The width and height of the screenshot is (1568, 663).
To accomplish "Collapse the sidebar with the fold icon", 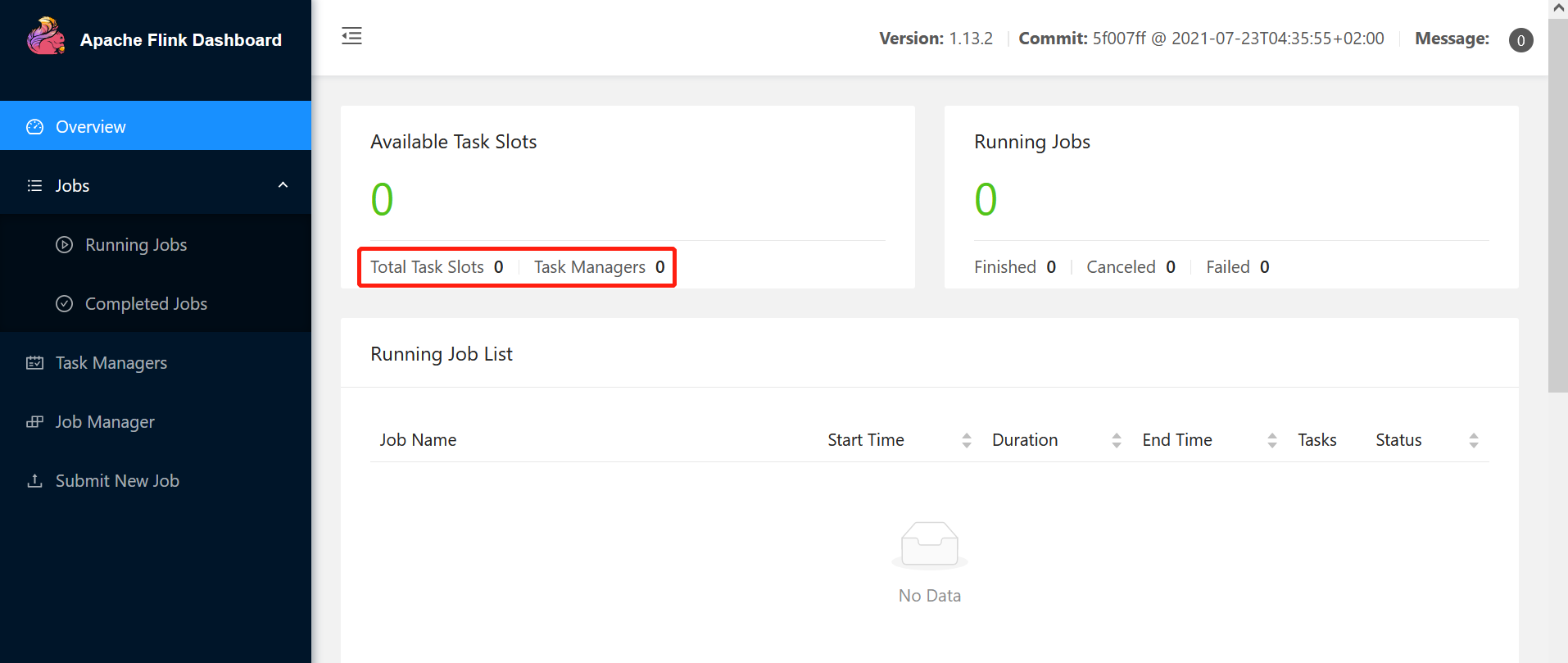I will (x=351, y=36).
